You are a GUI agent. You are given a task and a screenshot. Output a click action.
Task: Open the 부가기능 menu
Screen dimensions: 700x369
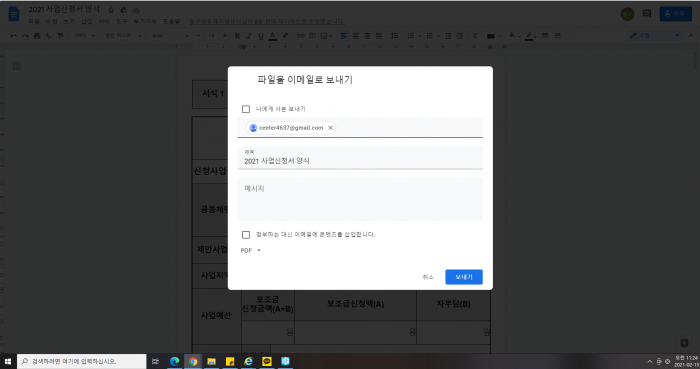click(x=145, y=21)
